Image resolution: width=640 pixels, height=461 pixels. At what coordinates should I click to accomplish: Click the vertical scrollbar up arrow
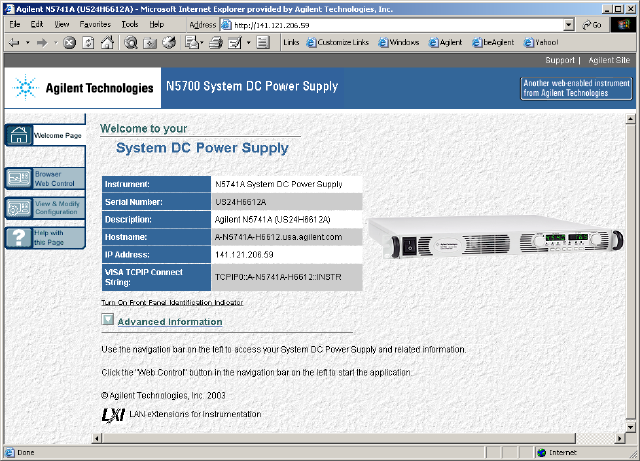point(630,119)
